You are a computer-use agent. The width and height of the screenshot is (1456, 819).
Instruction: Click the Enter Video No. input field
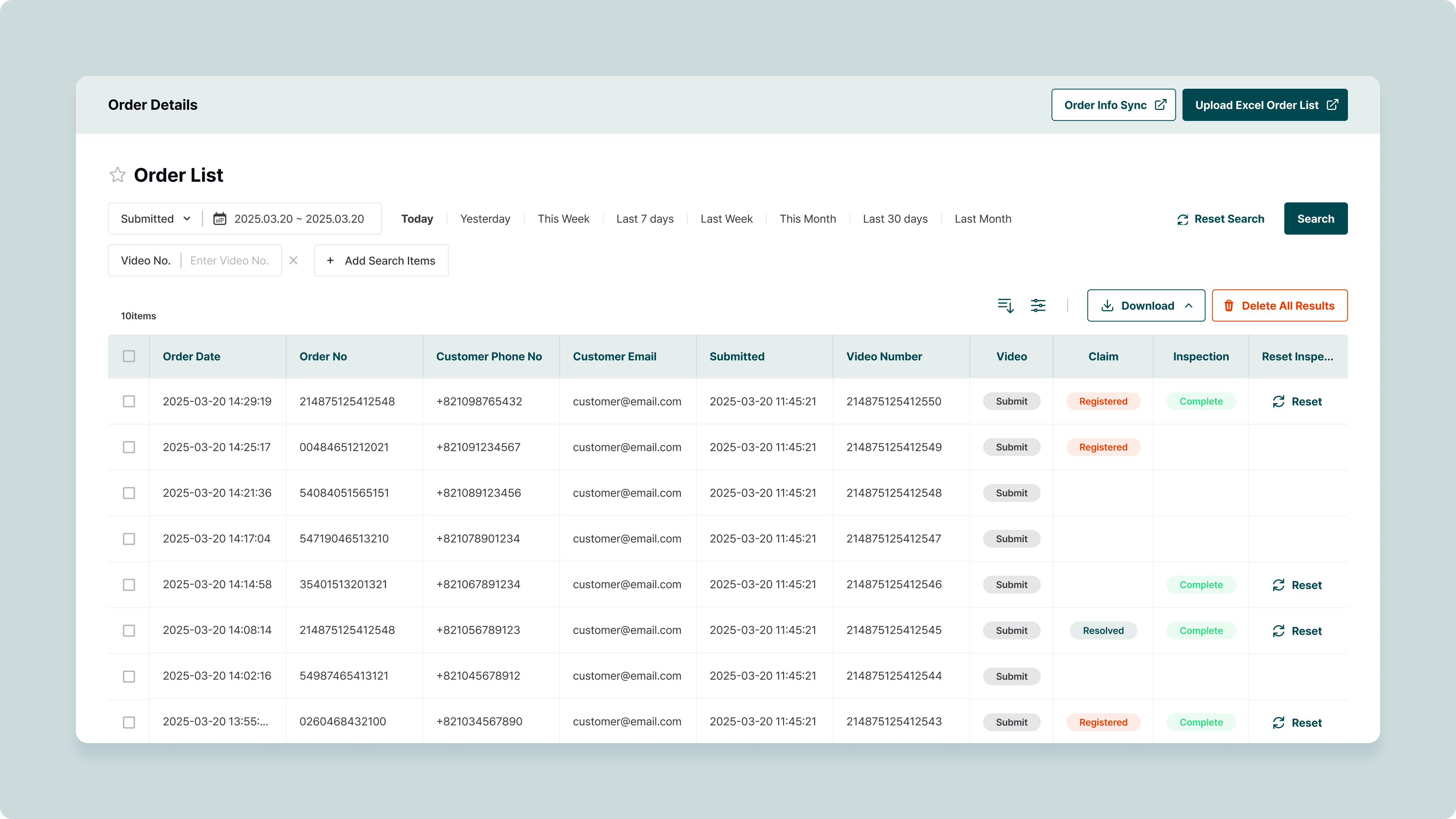tap(229, 260)
